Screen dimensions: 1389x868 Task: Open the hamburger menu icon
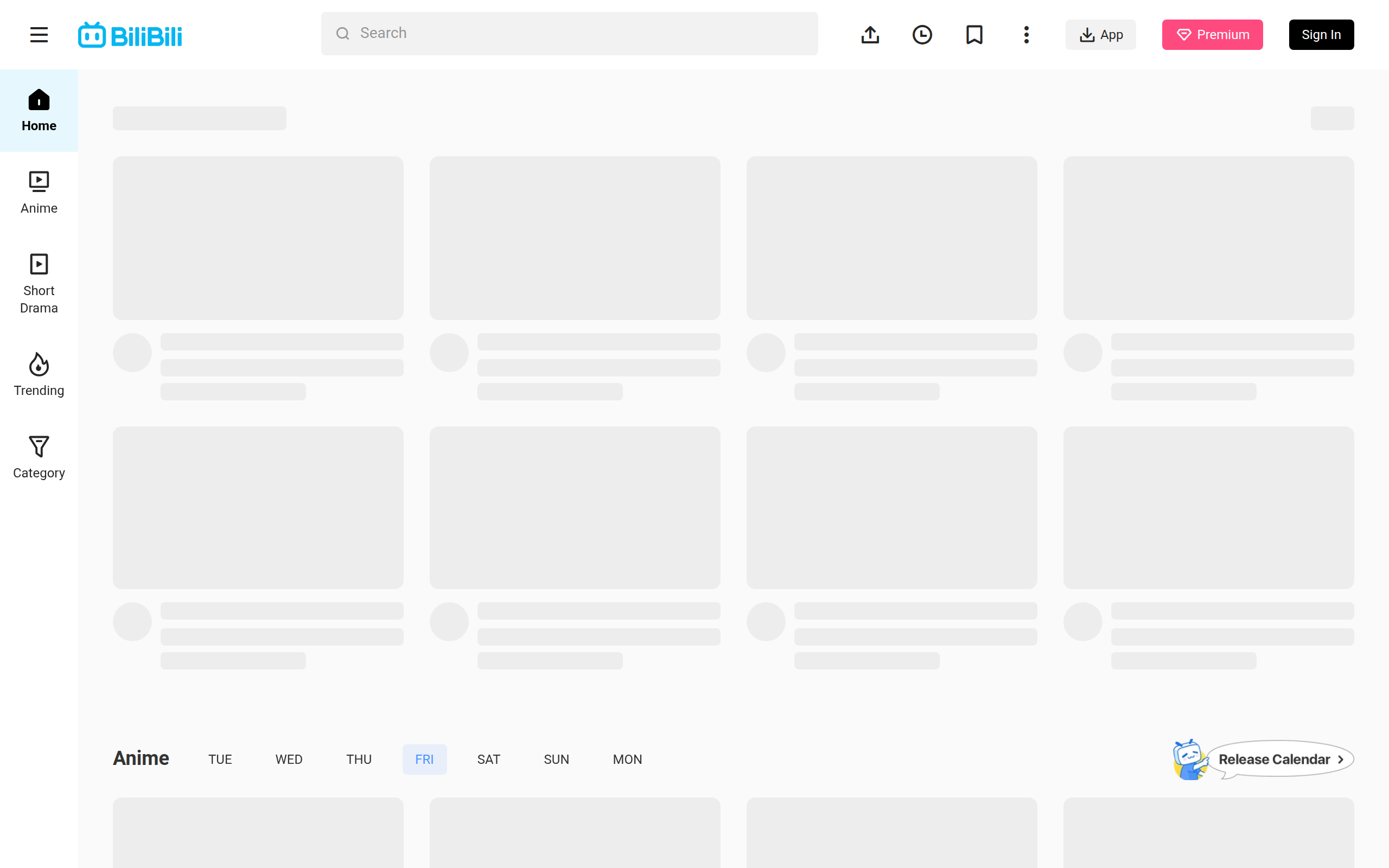[39, 35]
